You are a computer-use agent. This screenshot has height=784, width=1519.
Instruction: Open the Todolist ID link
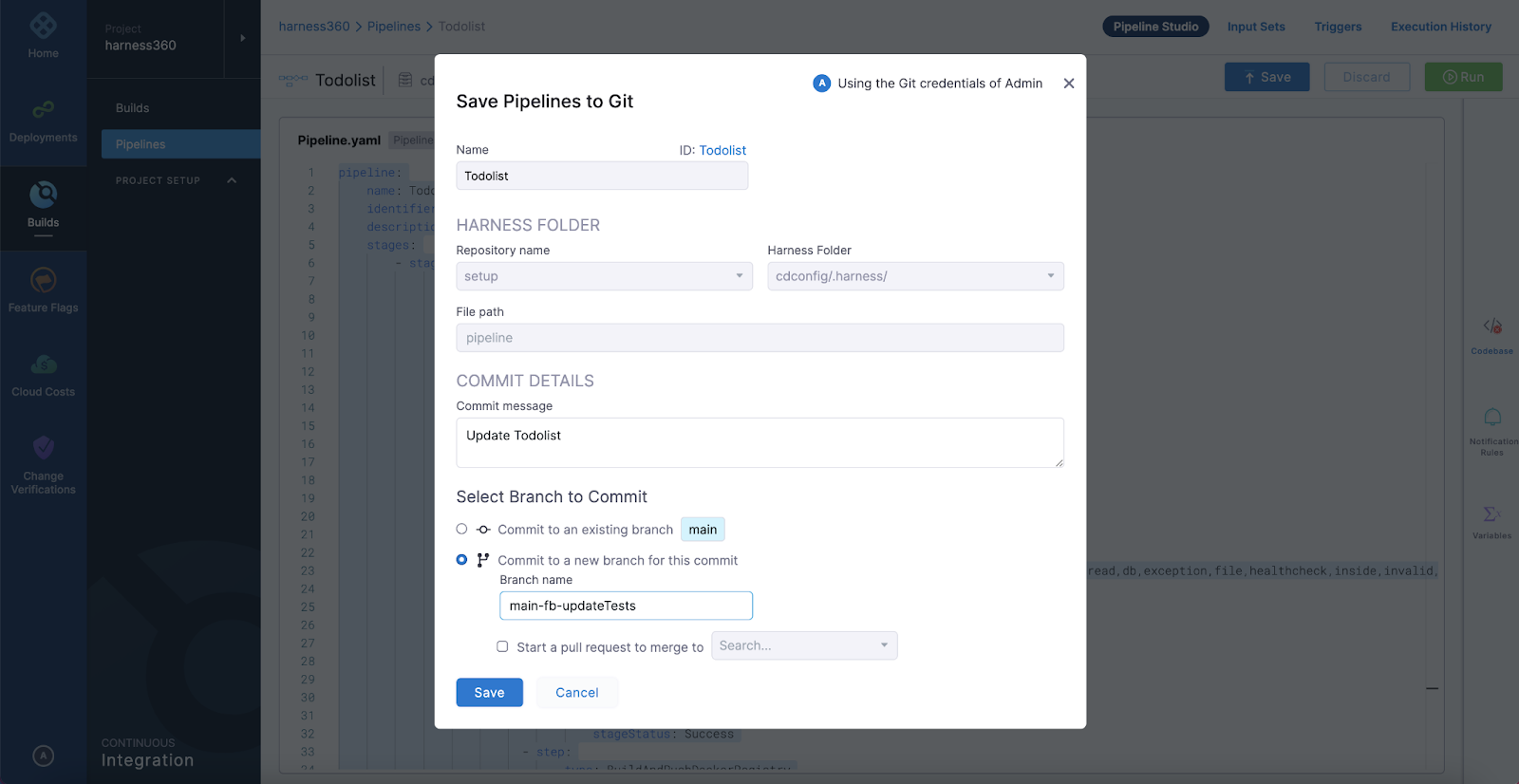(x=722, y=150)
